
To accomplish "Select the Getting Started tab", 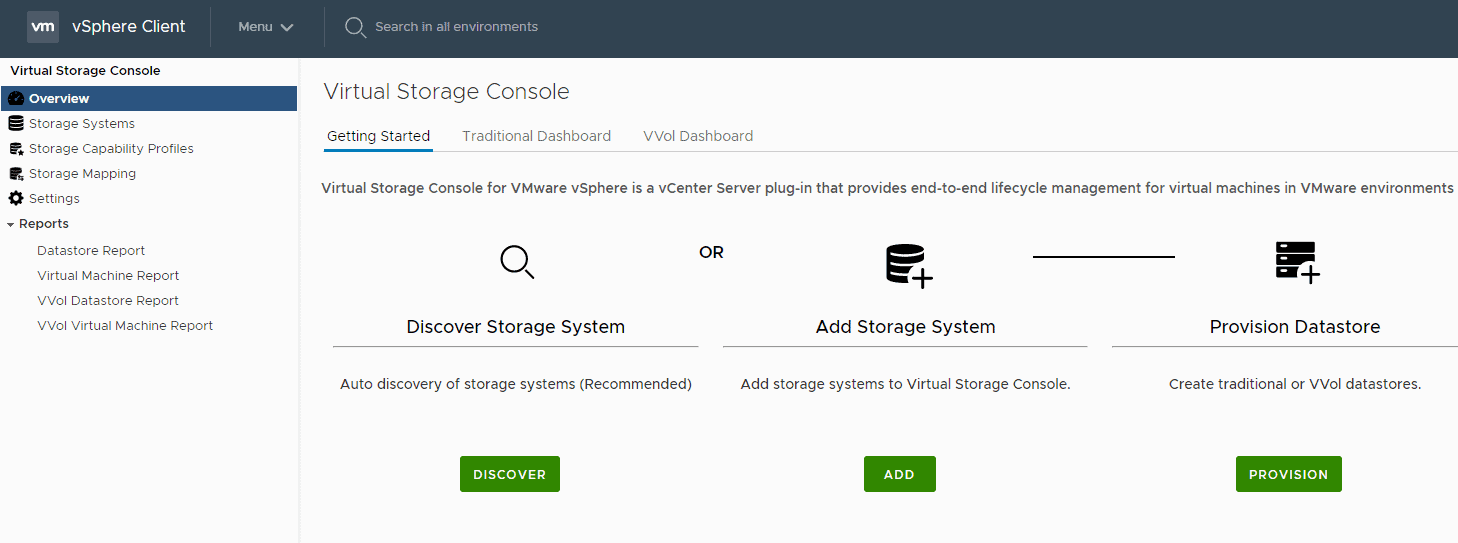I will 378,136.
